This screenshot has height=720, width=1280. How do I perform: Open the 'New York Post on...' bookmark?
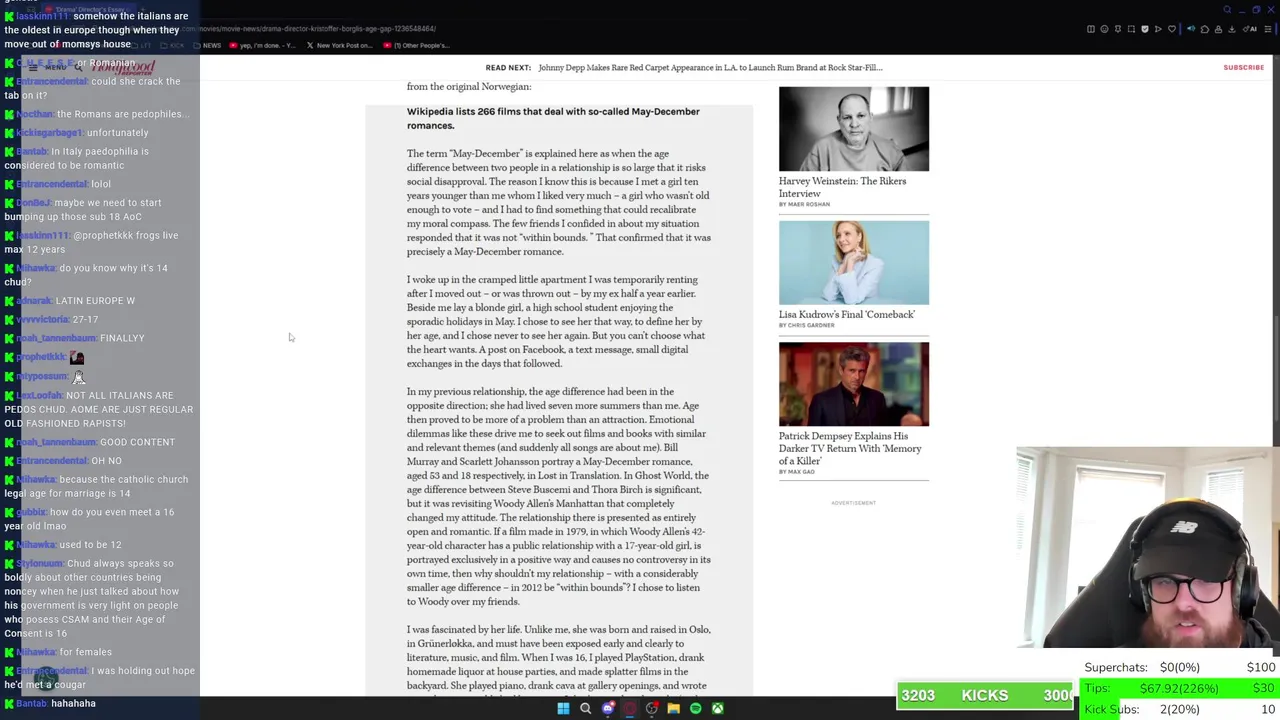pyautogui.click(x=342, y=45)
